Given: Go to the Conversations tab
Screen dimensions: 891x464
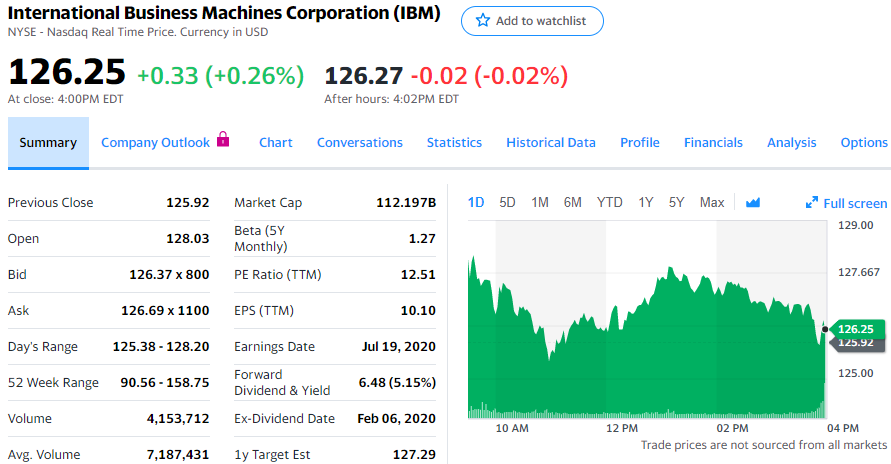Looking at the screenshot, I should [360, 142].
